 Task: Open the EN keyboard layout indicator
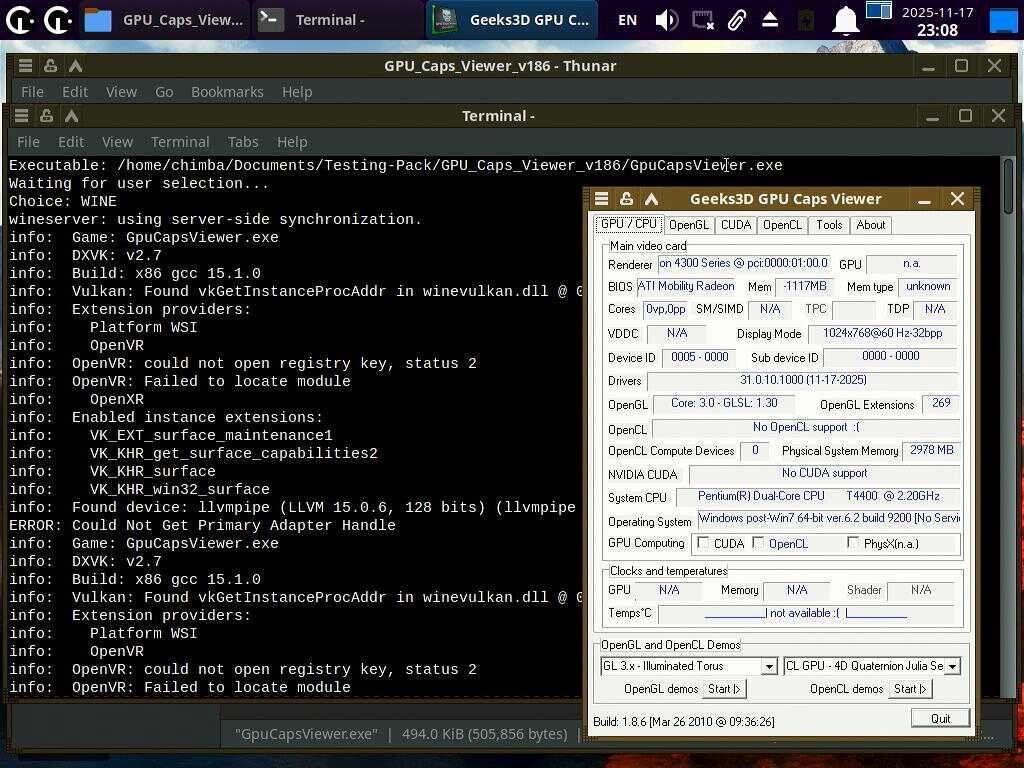[627, 20]
